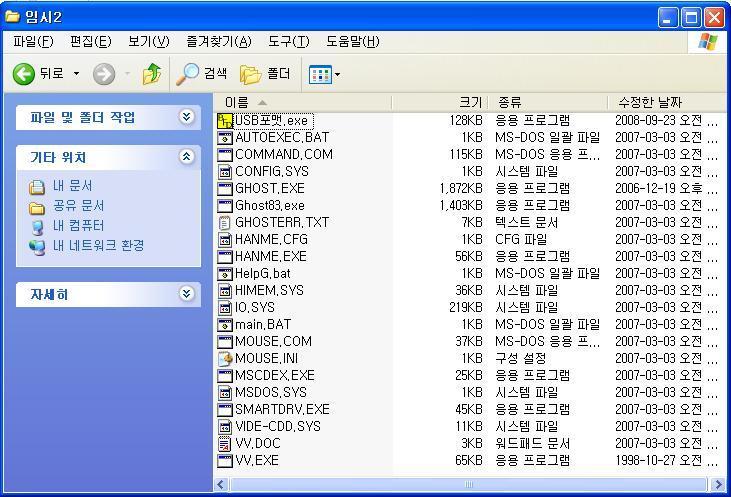Viewport: 731px width, 497px height.
Task: Open the 즐겨찾기(A) menu
Action: tap(219, 41)
